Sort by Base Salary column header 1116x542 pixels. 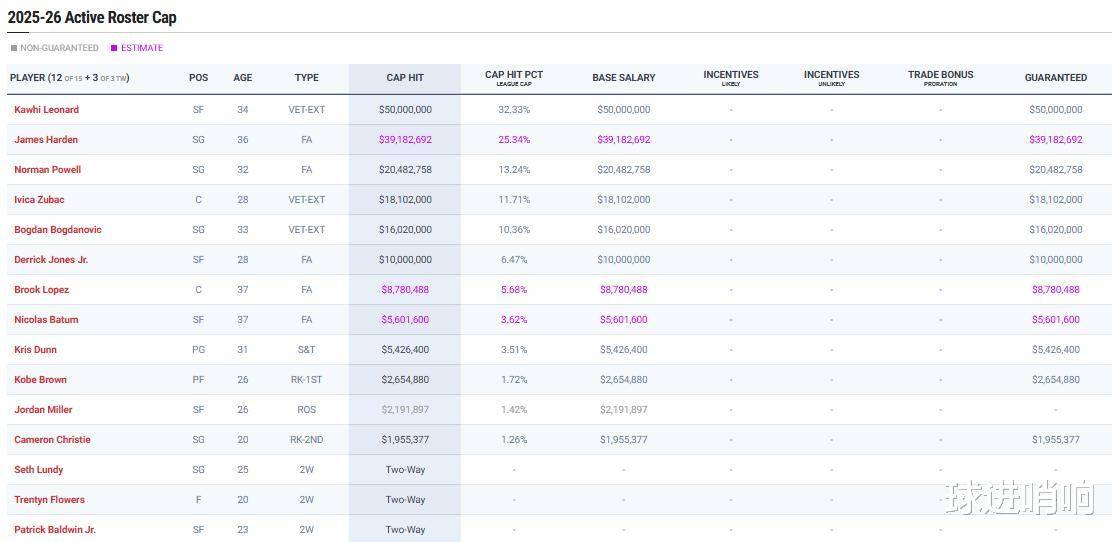tap(623, 78)
